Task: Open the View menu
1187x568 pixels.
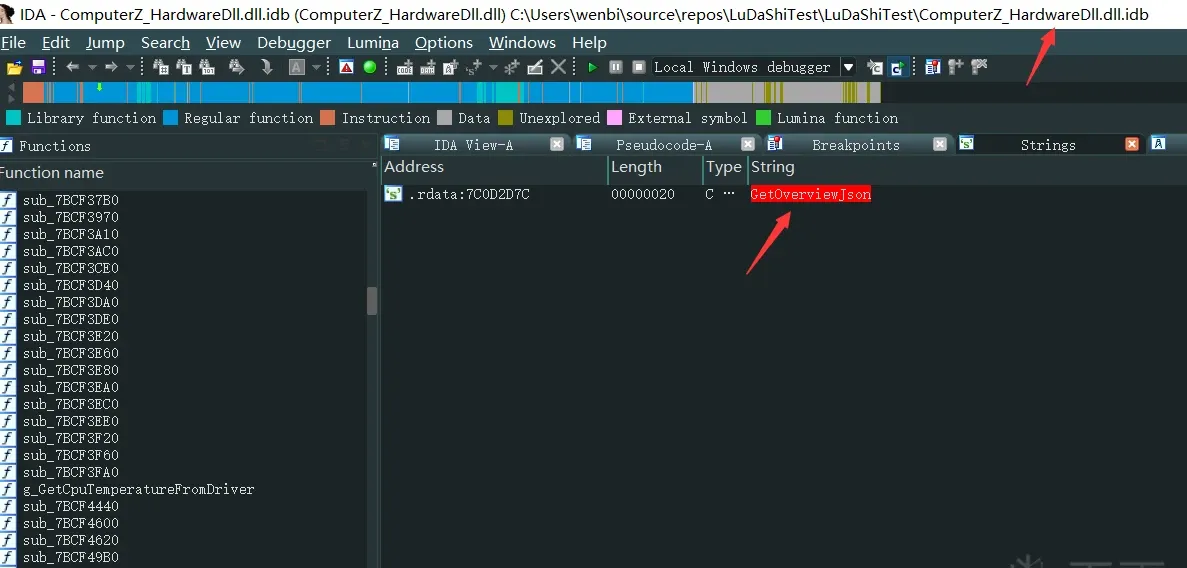Action: pos(223,43)
